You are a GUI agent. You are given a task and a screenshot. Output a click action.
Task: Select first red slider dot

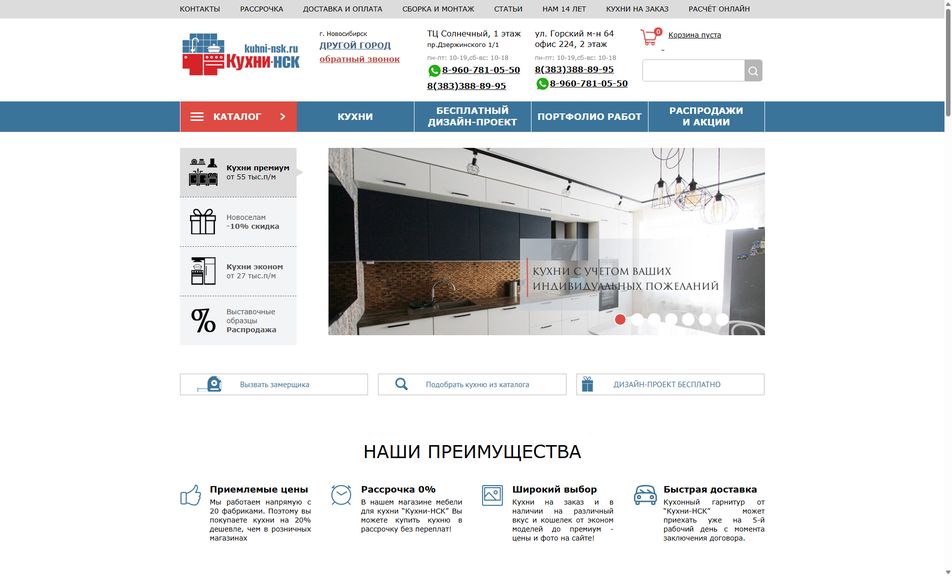[x=620, y=319]
